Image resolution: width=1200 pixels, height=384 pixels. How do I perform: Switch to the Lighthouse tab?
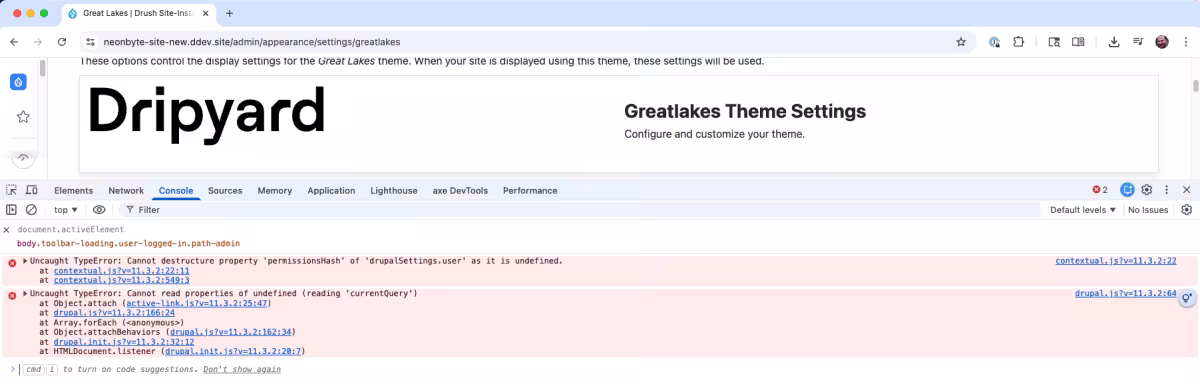point(394,190)
